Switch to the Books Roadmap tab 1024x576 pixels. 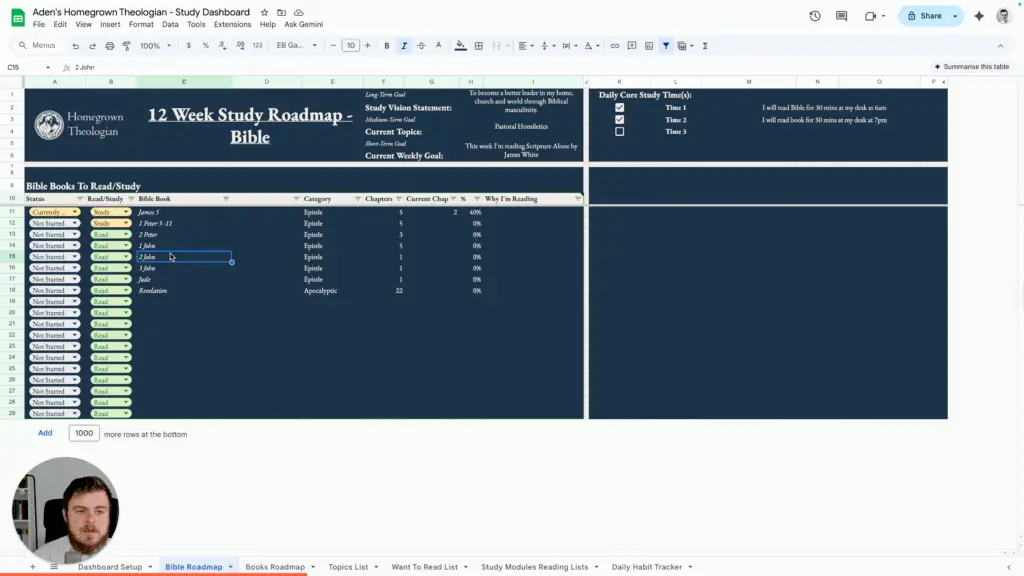pyautogui.click(x=275, y=567)
